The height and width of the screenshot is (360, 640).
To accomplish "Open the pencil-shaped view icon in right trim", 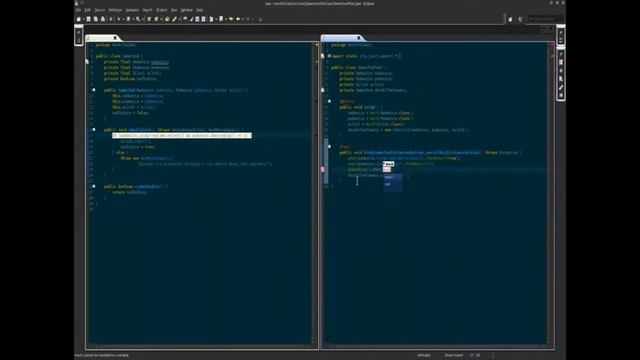I will (x=561, y=87).
